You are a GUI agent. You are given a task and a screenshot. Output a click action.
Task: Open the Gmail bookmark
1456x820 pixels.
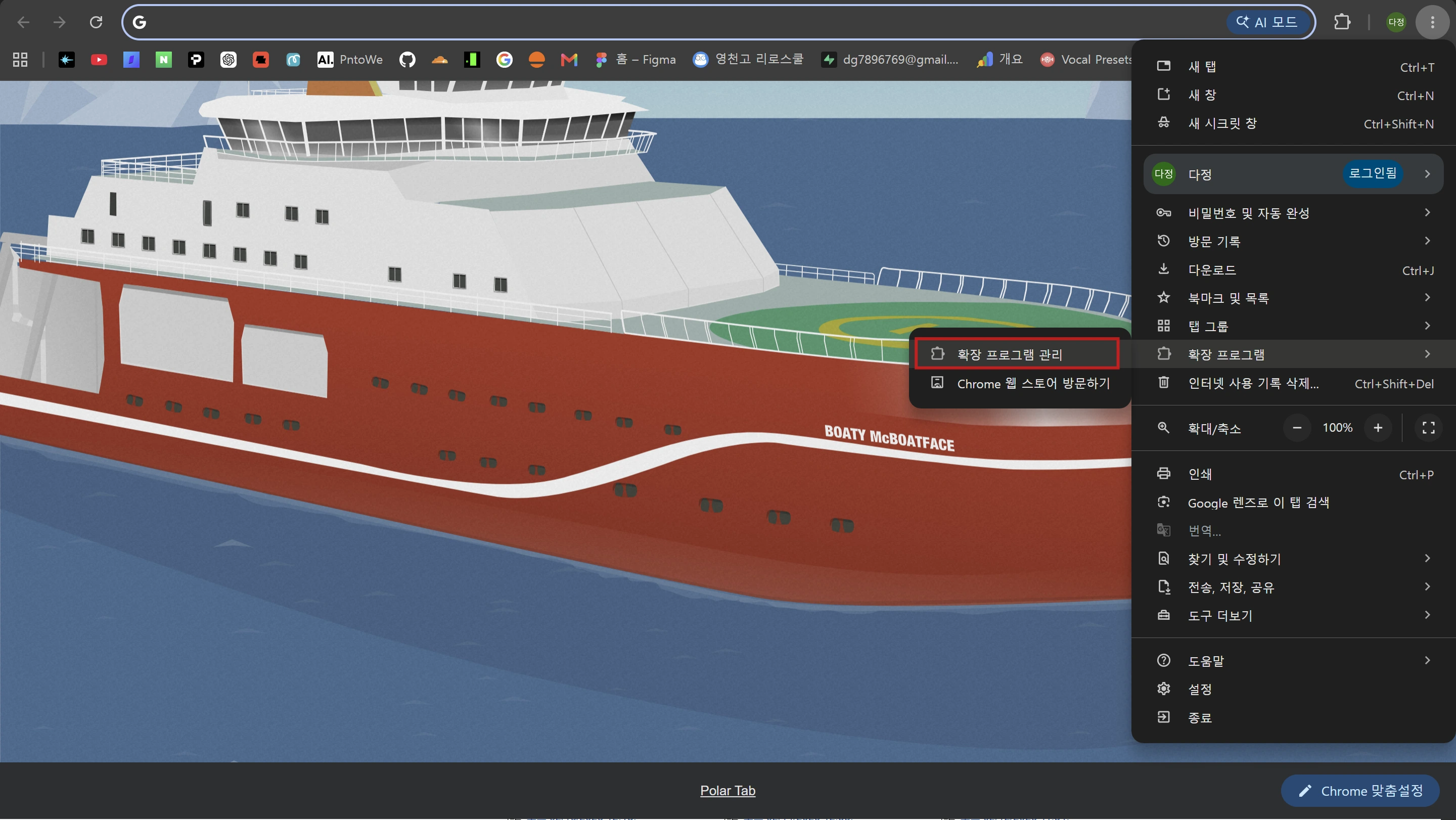click(569, 59)
